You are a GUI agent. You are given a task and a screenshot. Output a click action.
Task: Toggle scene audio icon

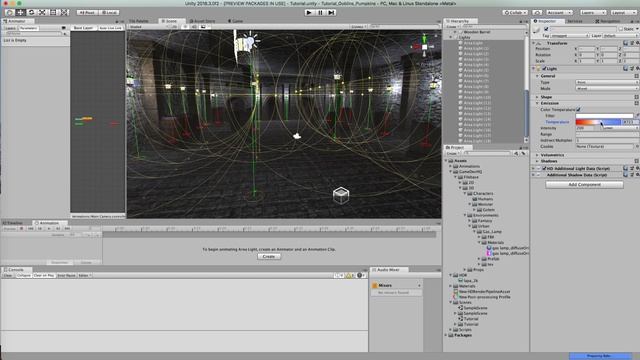coord(194,27)
